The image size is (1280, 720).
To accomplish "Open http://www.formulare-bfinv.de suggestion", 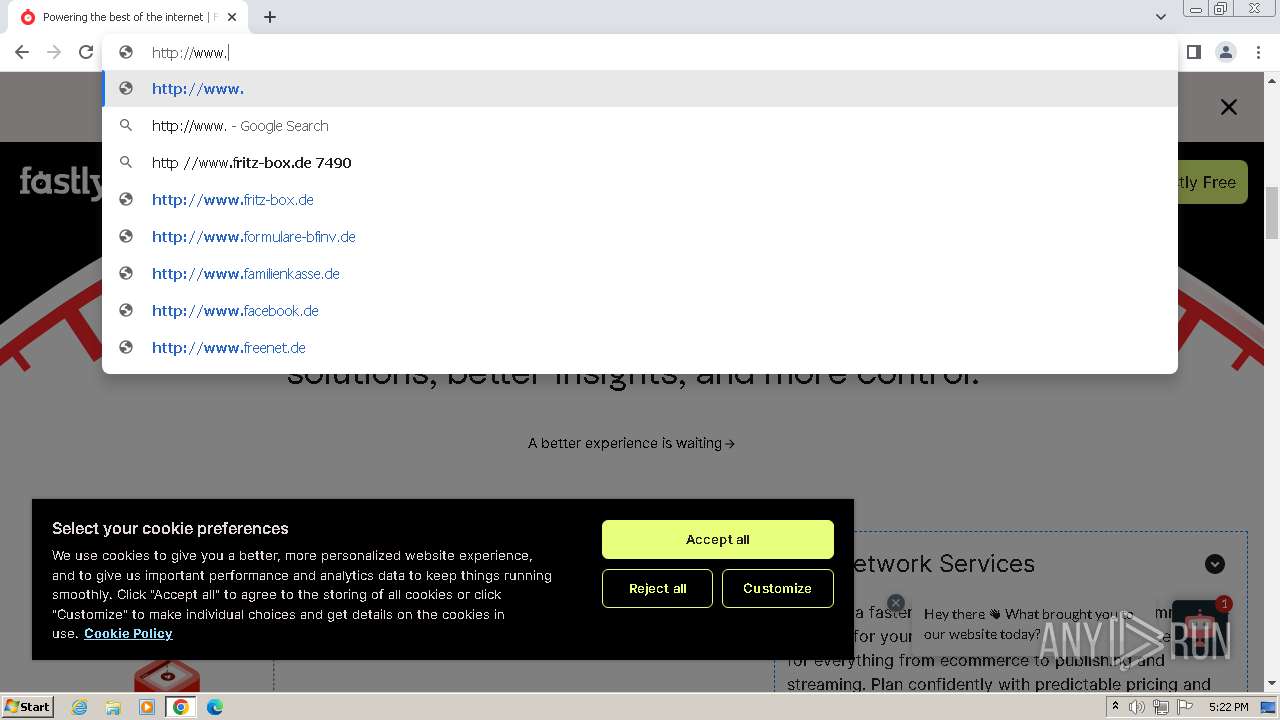I will 640,237.
